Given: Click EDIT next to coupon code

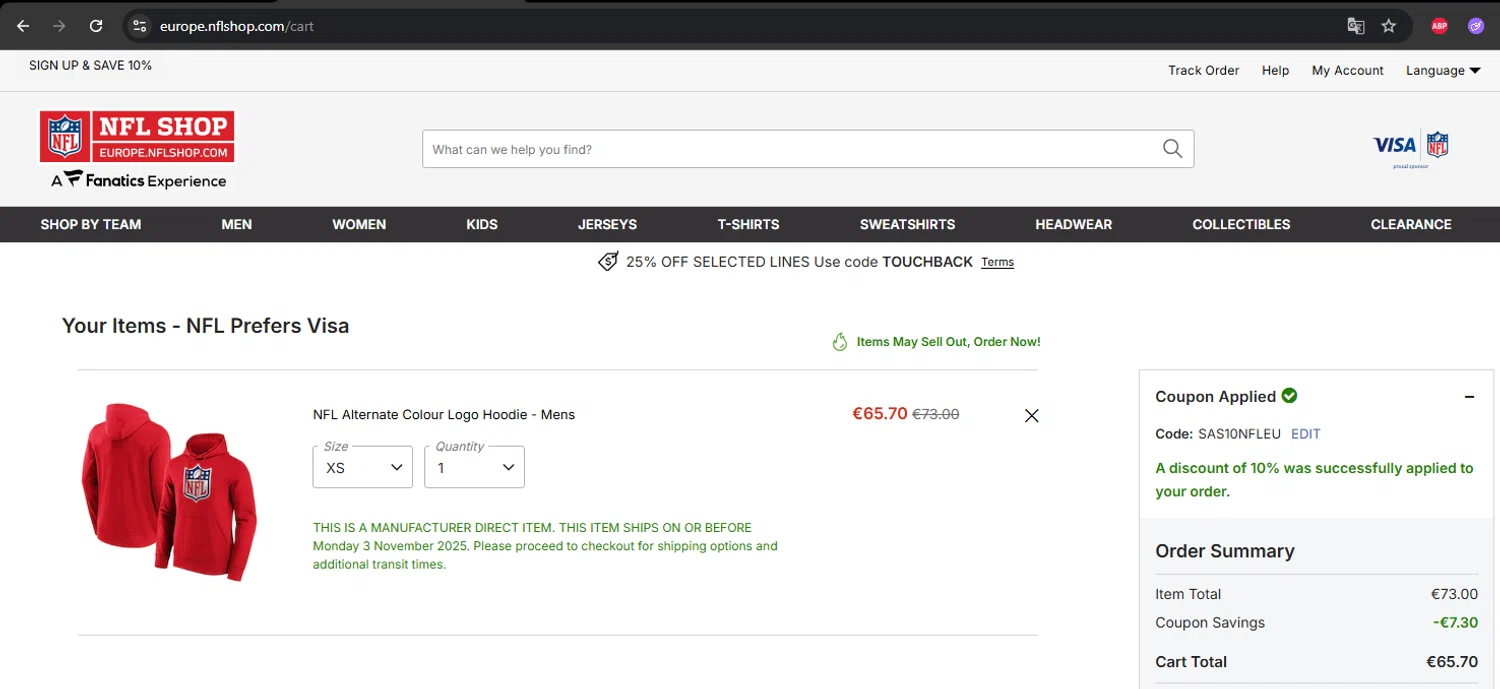Looking at the screenshot, I should click(1305, 434).
